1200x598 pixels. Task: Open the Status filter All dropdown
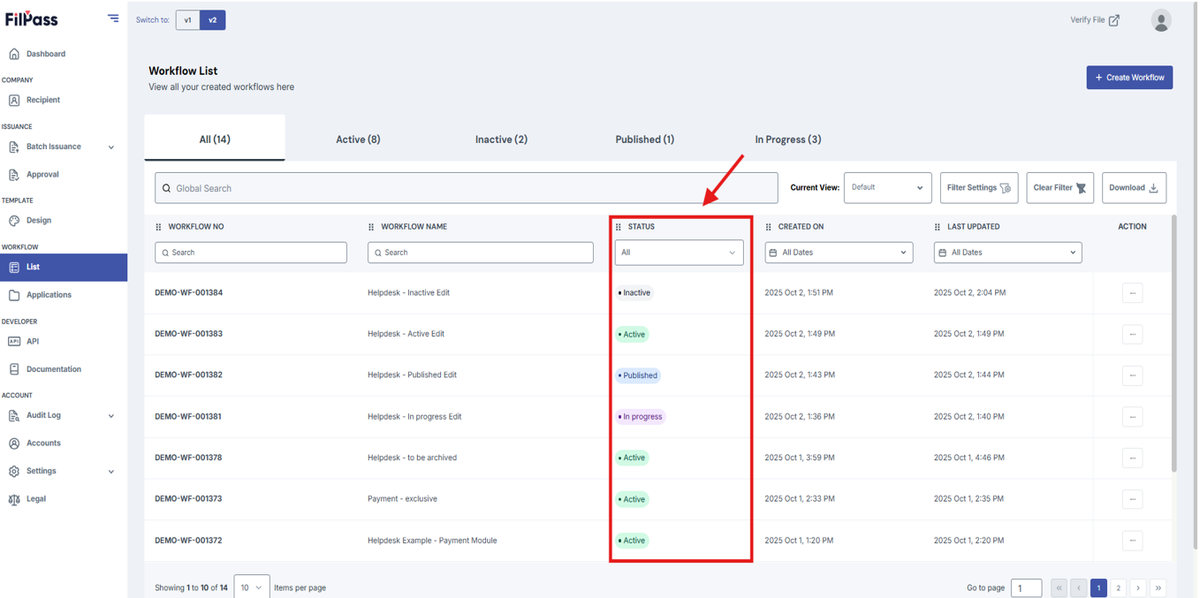[679, 252]
